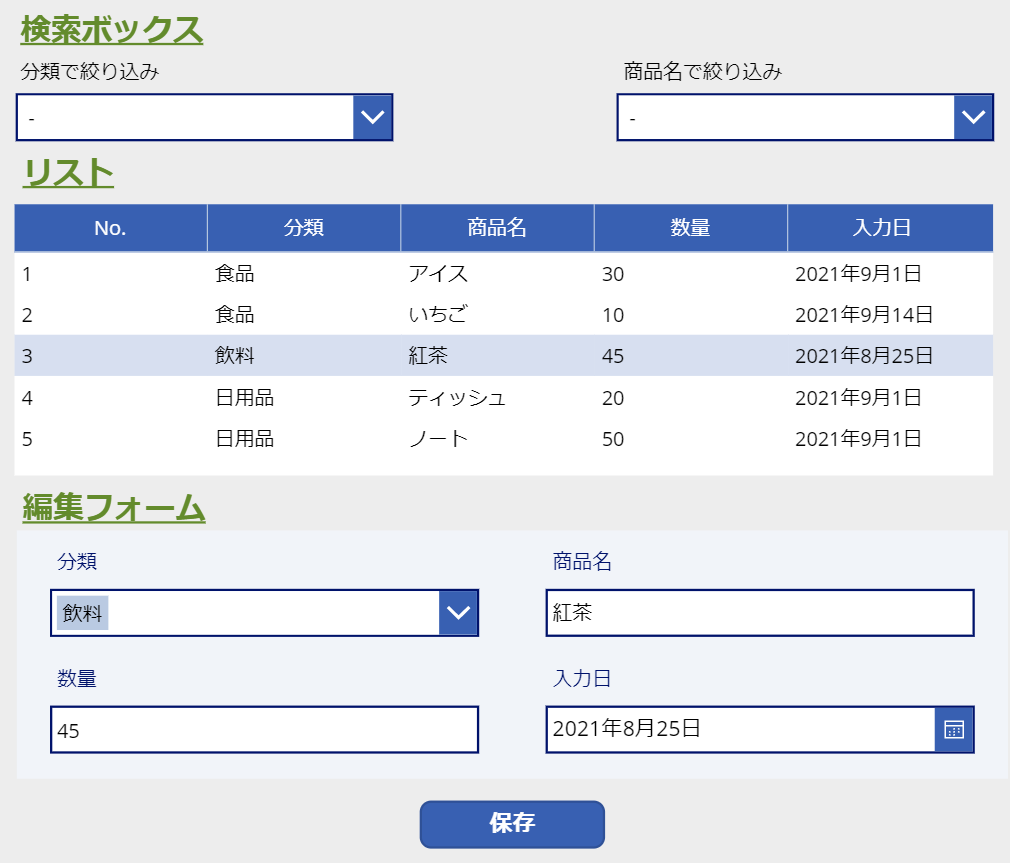
Task: Click the dropdown arrow in the 分類 edit field
Action: pyautogui.click(x=458, y=613)
